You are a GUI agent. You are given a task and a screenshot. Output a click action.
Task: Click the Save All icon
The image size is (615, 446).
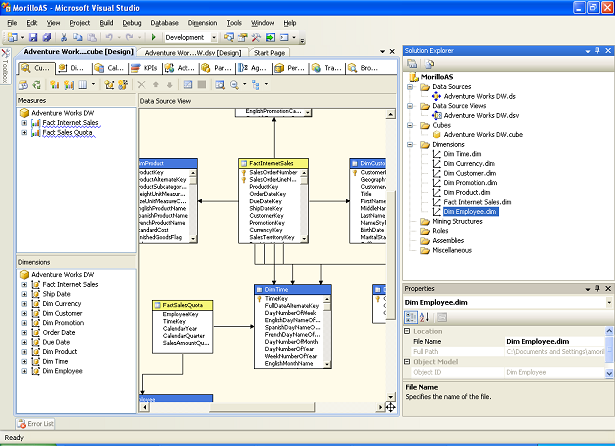[x=47, y=37]
